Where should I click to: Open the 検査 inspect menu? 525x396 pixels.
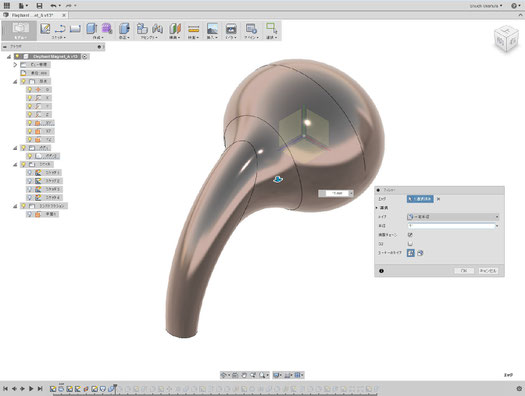pos(193,37)
